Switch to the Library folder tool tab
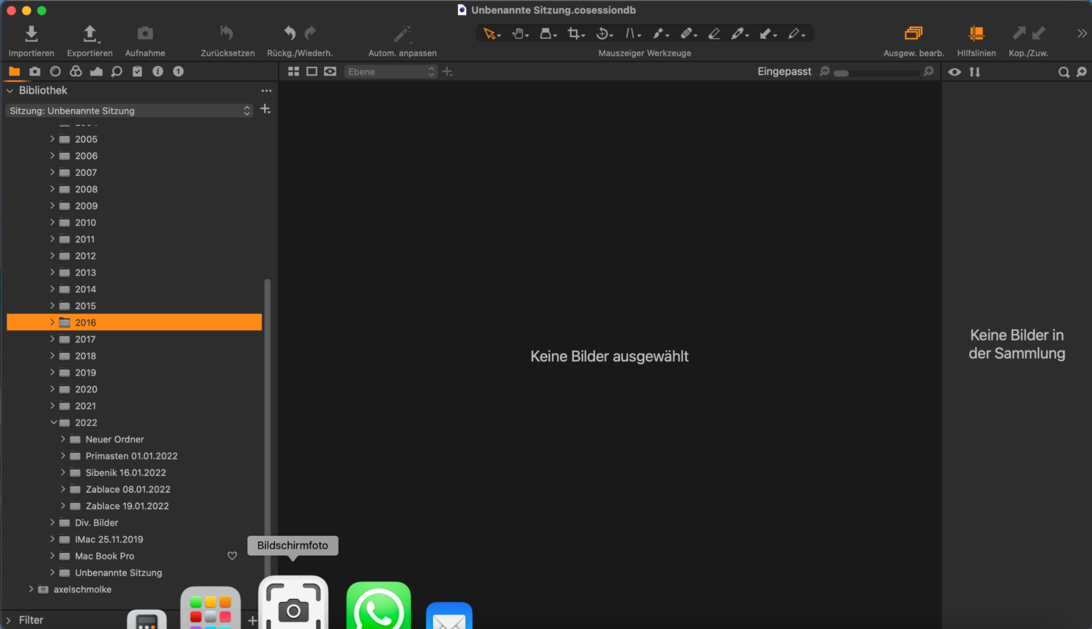Image resolution: width=1092 pixels, height=629 pixels. coord(14,72)
